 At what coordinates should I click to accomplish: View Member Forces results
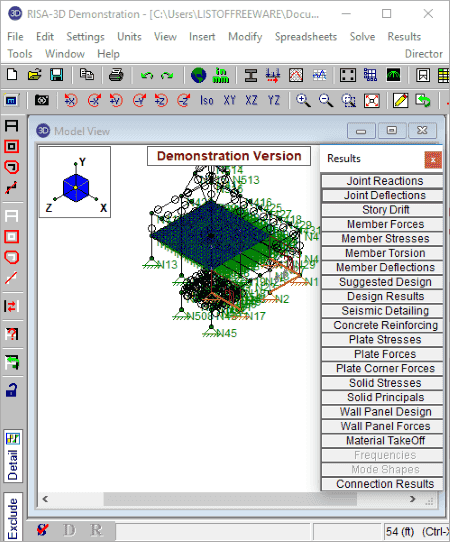(382, 224)
